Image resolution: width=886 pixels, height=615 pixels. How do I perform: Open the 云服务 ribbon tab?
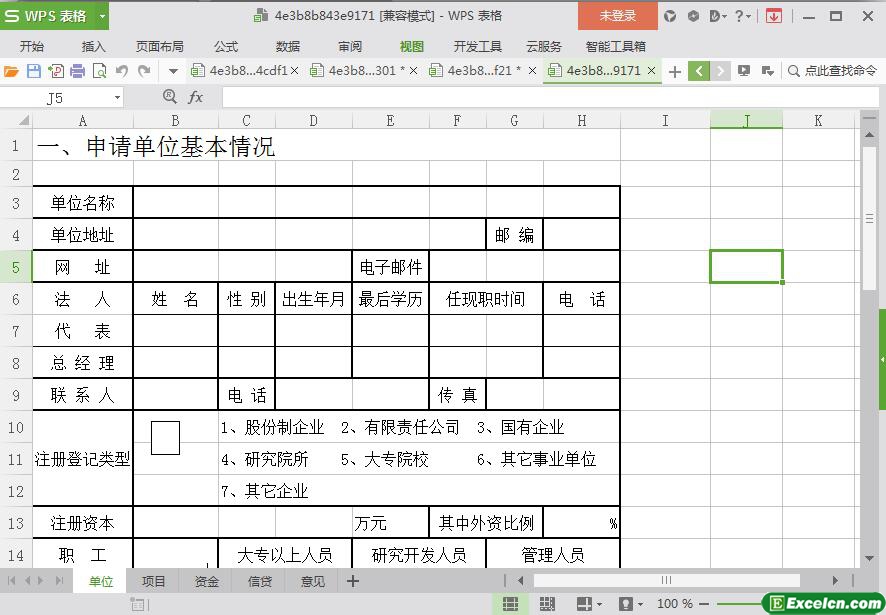pos(544,46)
